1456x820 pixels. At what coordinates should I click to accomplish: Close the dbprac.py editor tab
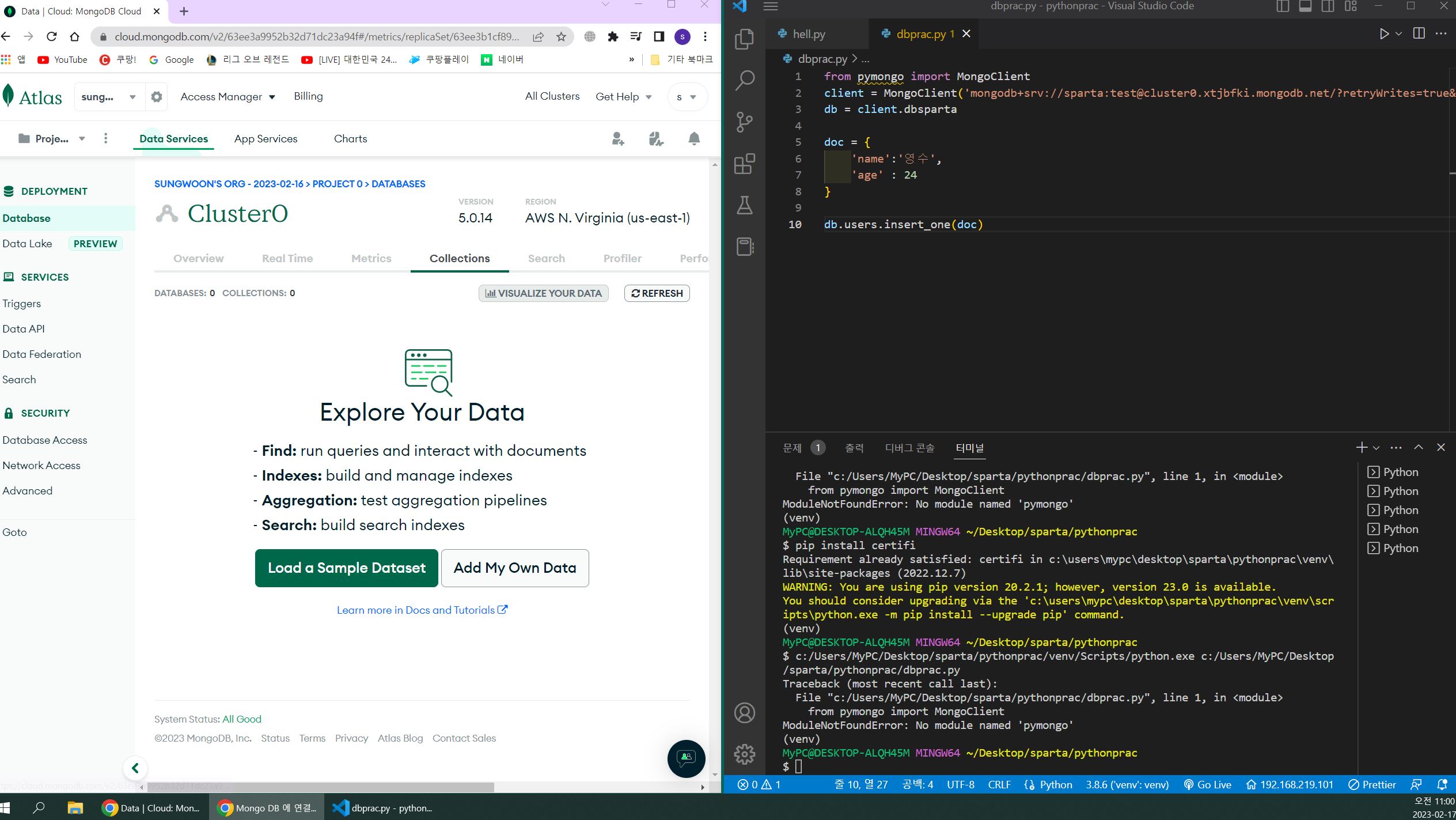(966, 34)
